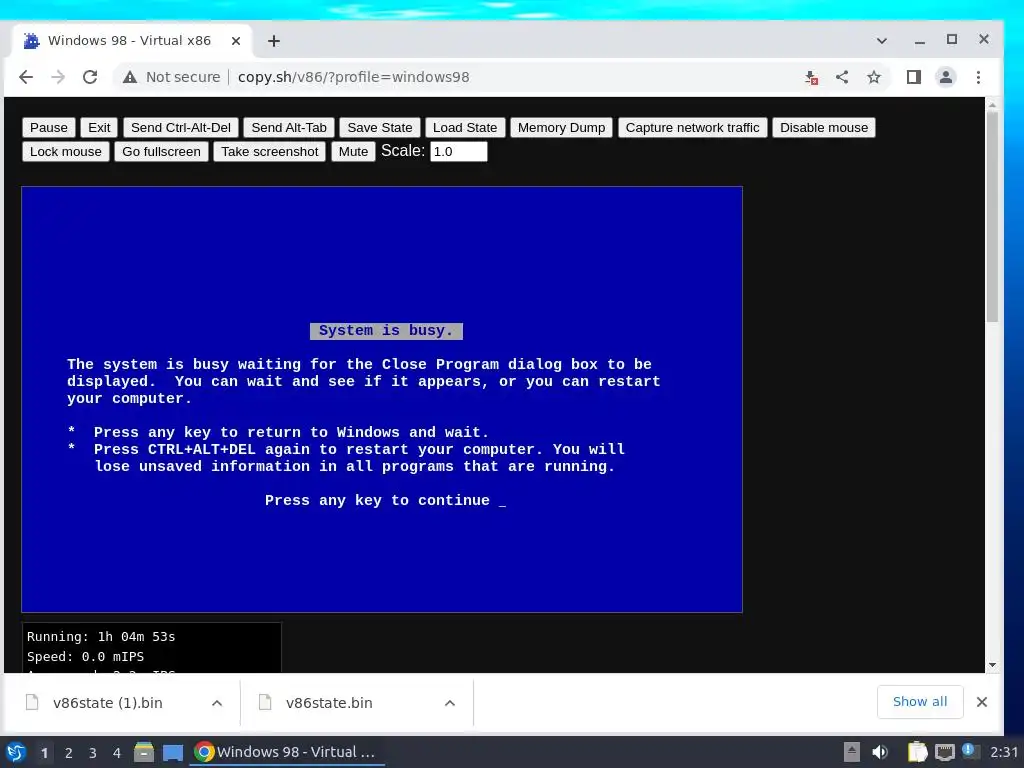
Task: Send Ctrl-Alt-Del to the emulator
Action: pos(181,127)
